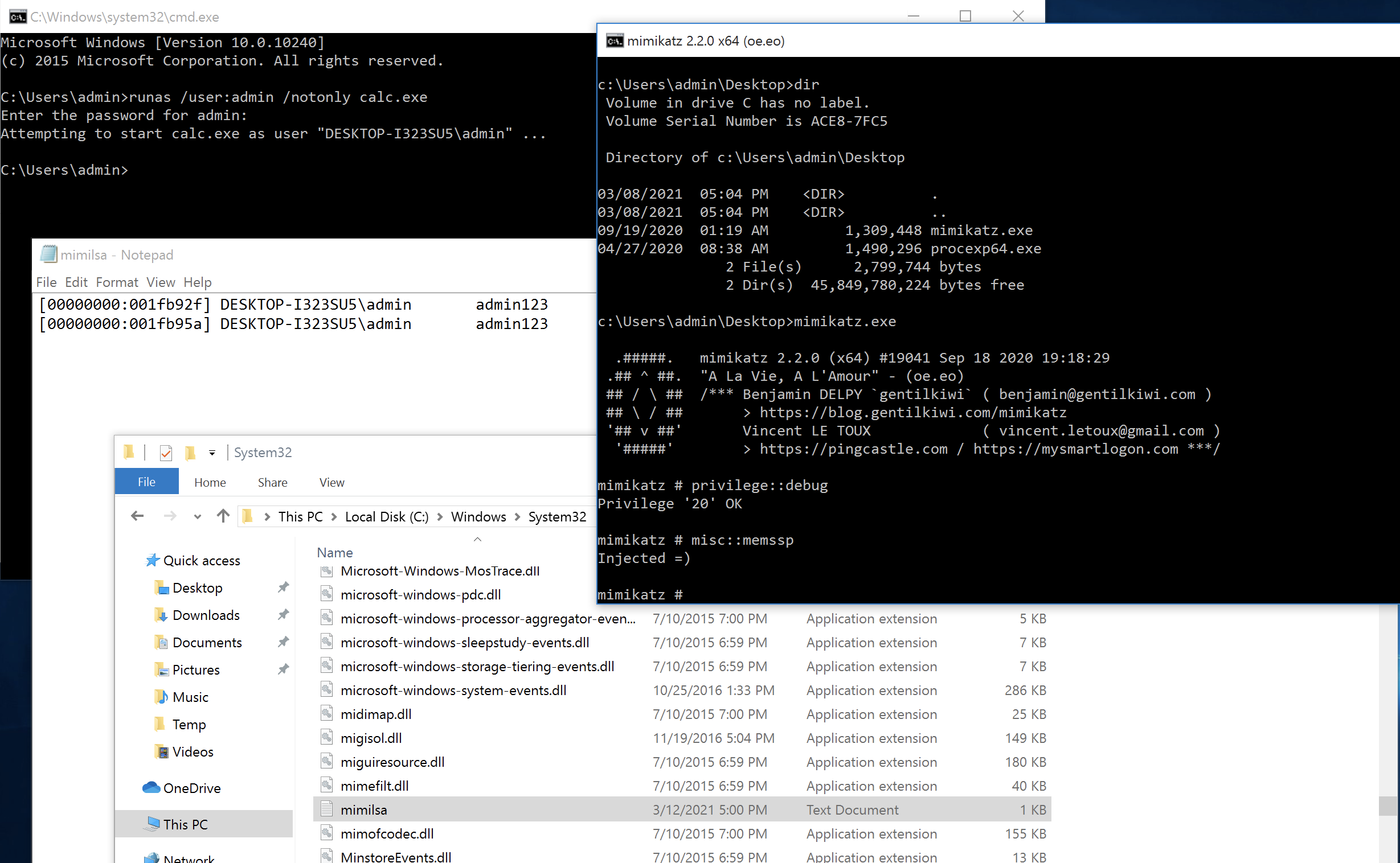This screenshot has width=1400, height=863.
Task: Click Local Disk (C:) in breadcrumb
Action: click(387, 516)
